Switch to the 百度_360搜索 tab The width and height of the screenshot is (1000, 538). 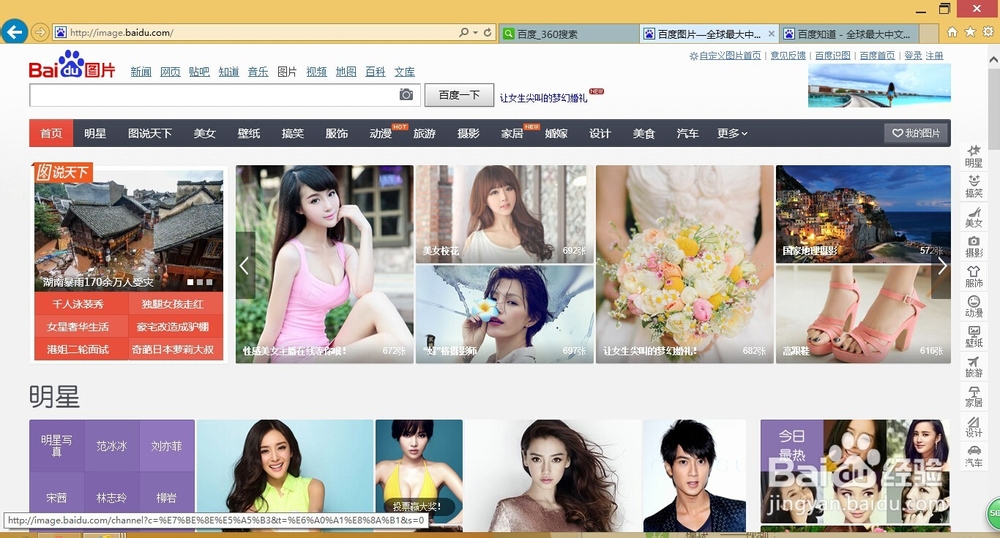click(568, 34)
